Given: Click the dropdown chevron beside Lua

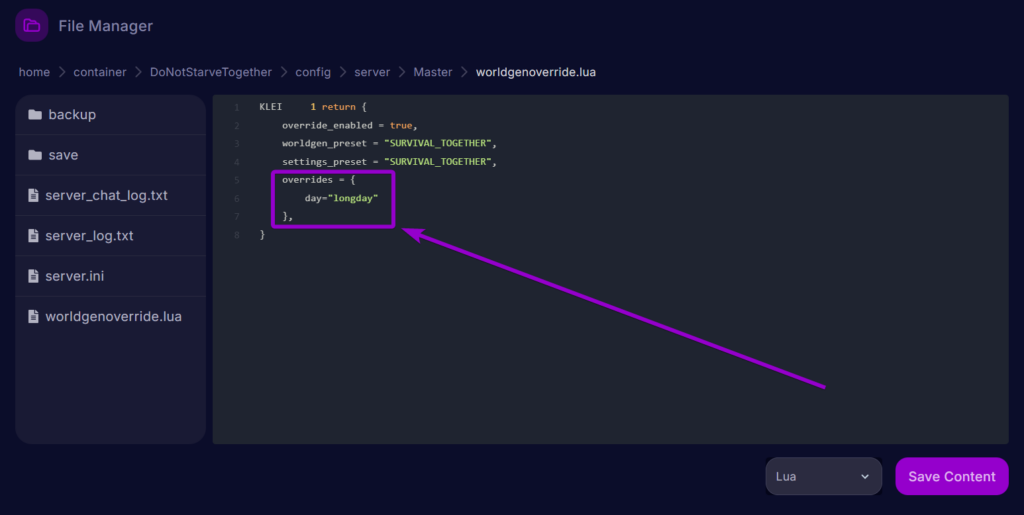Looking at the screenshot, I should coord(865,477).
